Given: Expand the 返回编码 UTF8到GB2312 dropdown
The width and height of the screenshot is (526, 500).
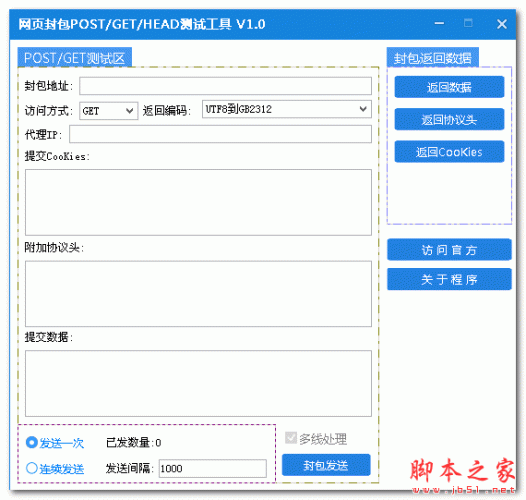Looking at the screenshot, I should tap(287, 109).
